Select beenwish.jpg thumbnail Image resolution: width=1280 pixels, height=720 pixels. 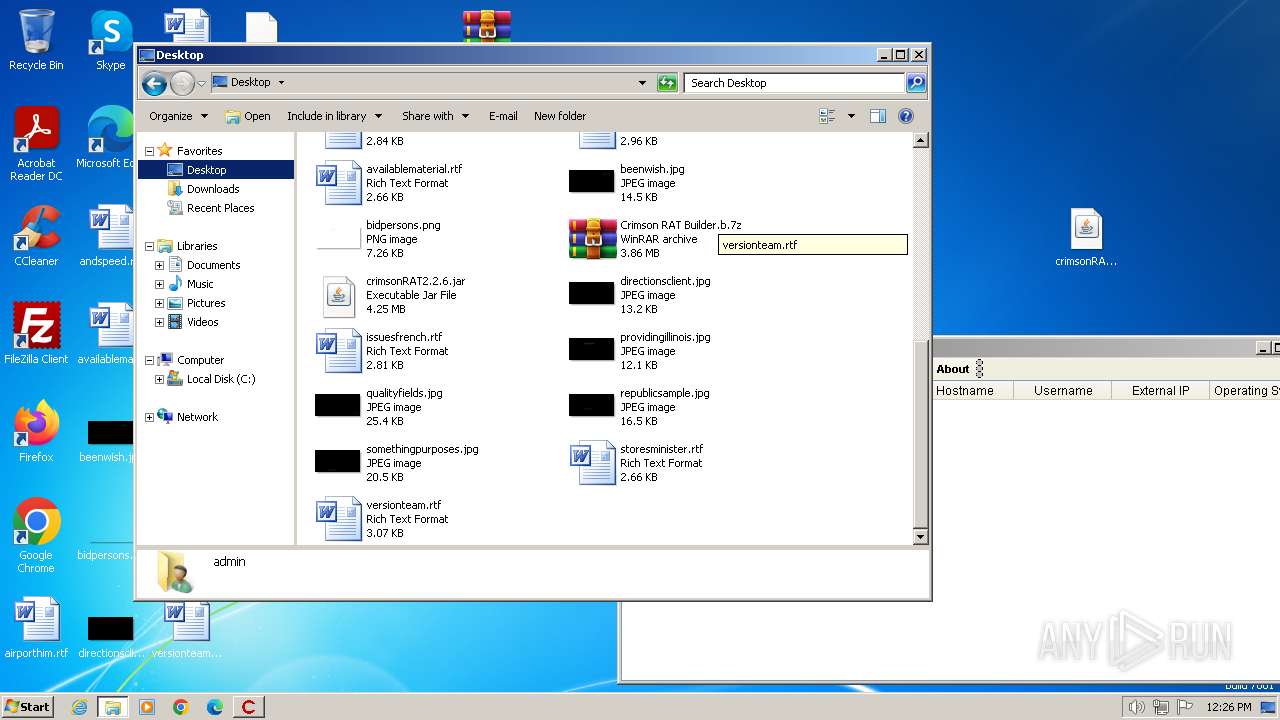(x=591, y=182)
